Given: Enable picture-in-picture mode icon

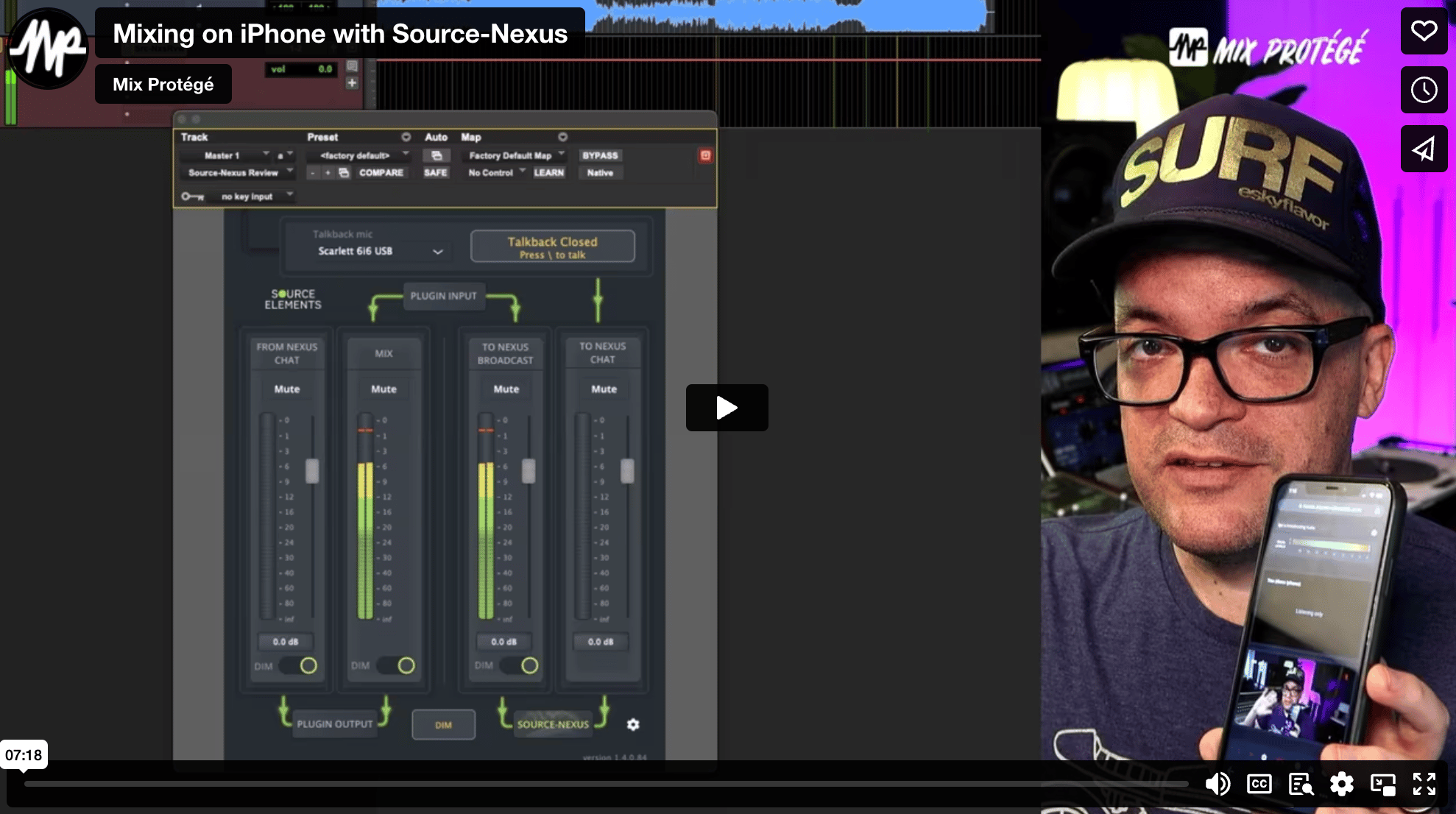Looking at the screenshot, I should click(1382, 784).
